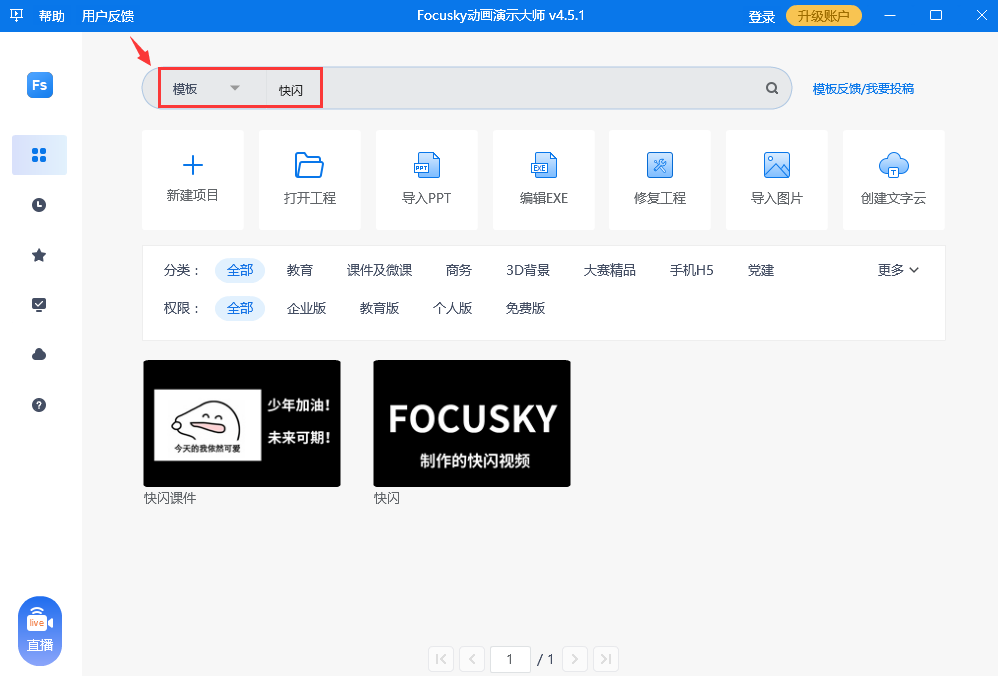Click the search magnifier icon
This screenshot has width=998, height=676.
coord(771,88)
